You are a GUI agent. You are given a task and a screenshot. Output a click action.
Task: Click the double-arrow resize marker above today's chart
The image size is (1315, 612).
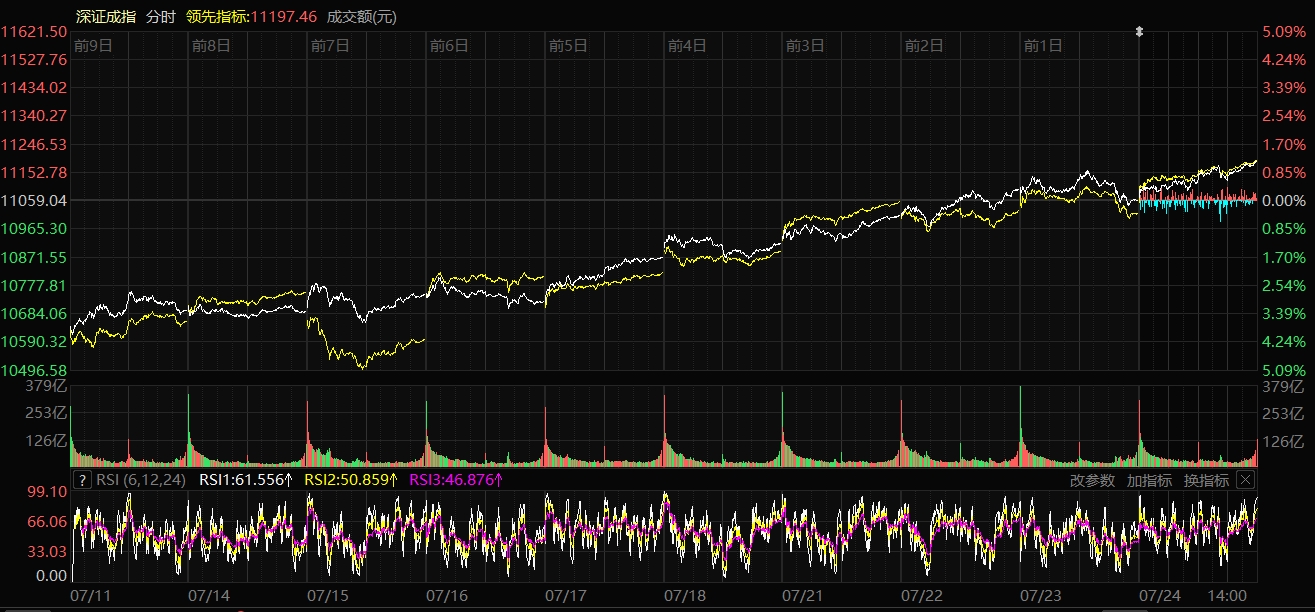(x=1139, y=32)
